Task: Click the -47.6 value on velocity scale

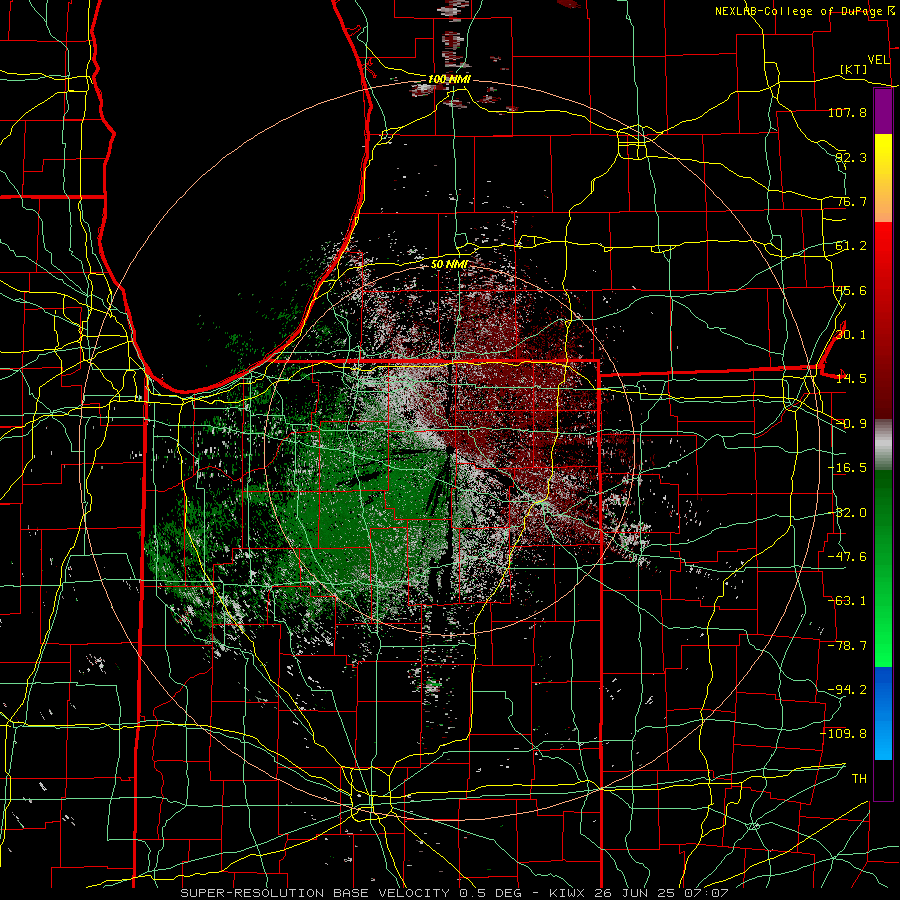Action: (x=847, y=557)
